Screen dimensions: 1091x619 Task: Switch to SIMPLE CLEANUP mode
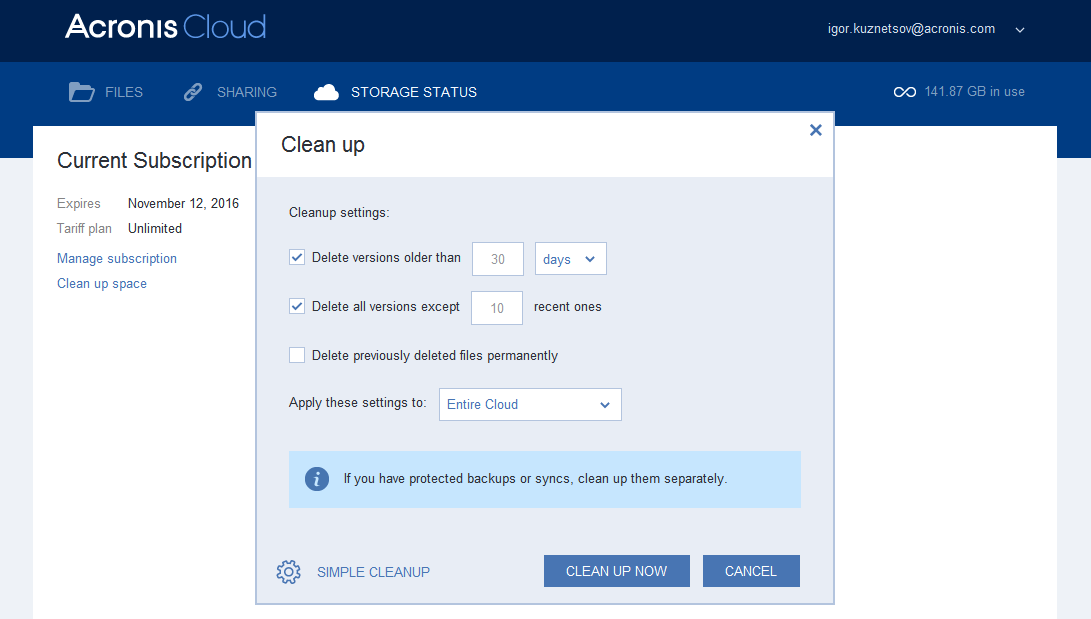pyautogui.click(x=373, y=572)
